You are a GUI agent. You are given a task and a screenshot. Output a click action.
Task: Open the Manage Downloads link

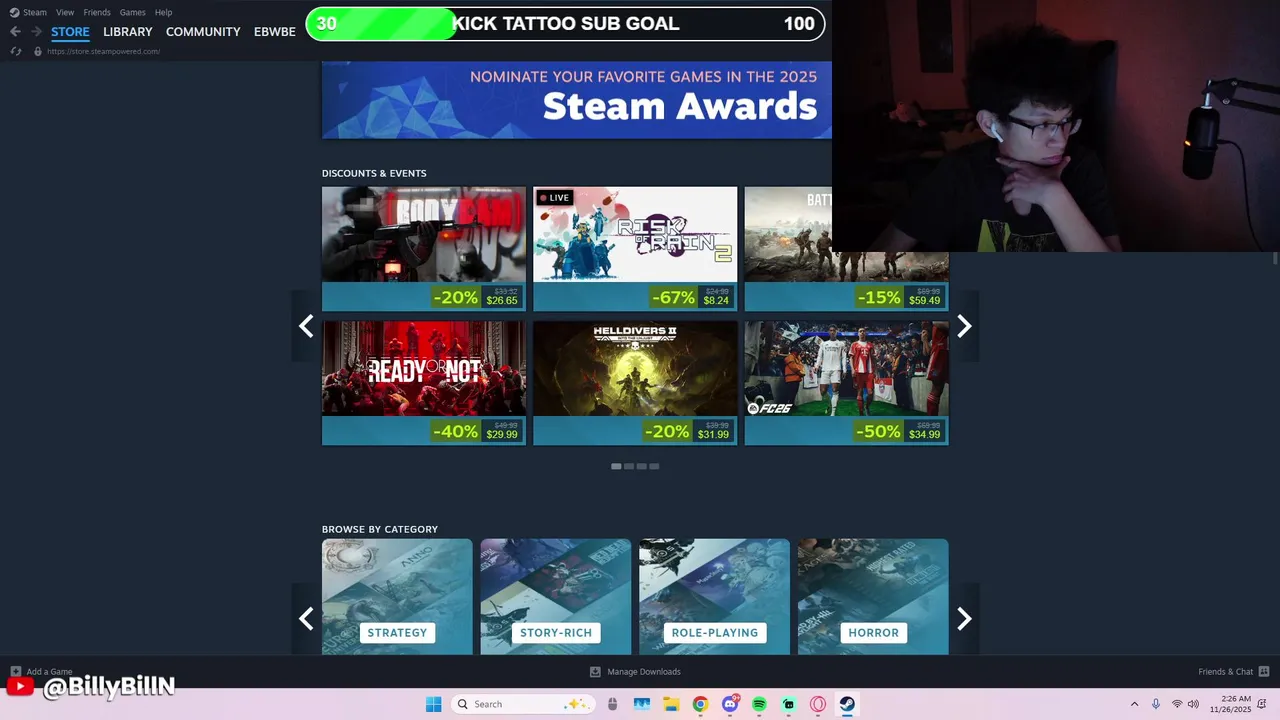point(644,672)
